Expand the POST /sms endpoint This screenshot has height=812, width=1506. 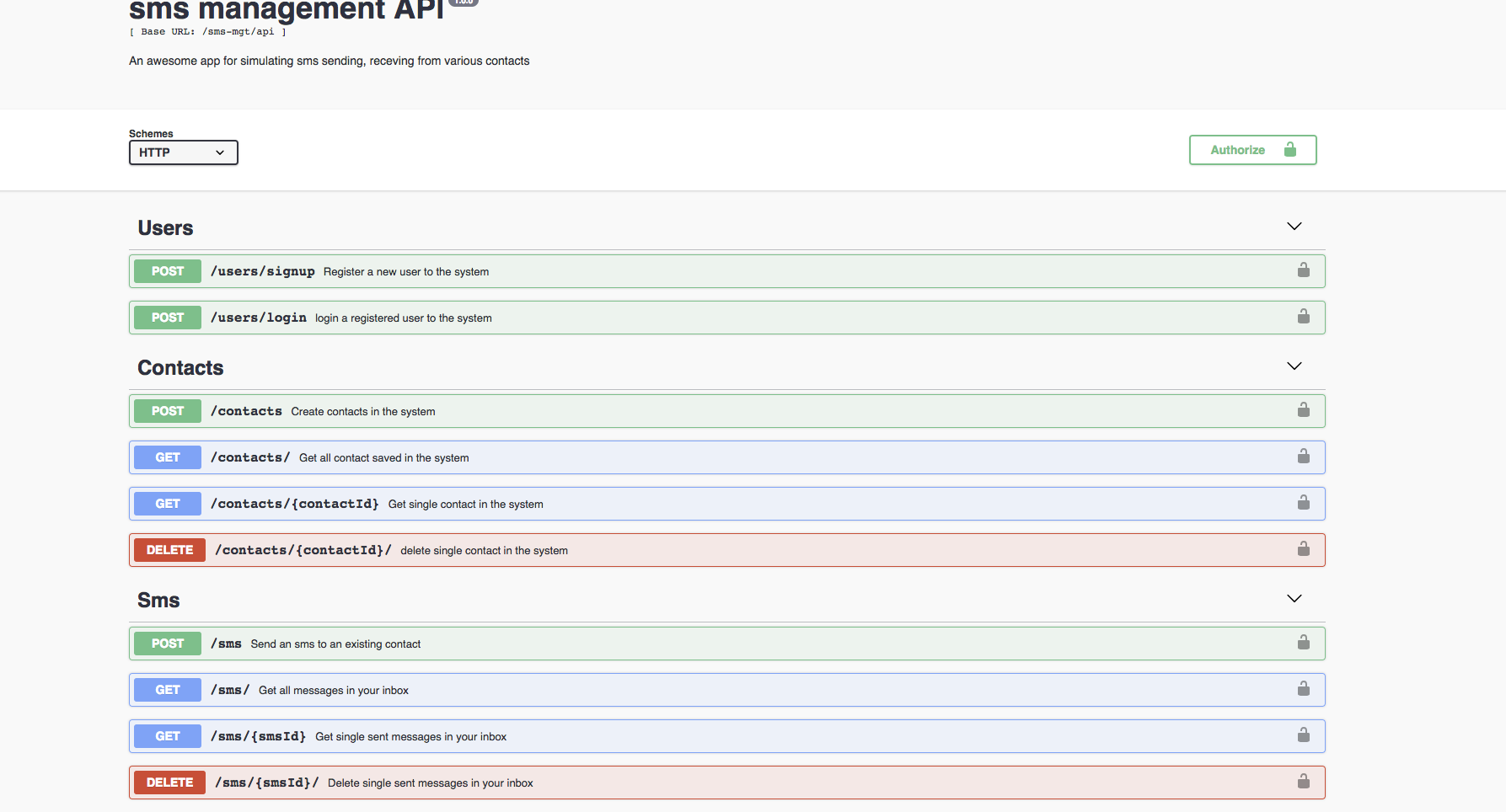coord(590,643)
